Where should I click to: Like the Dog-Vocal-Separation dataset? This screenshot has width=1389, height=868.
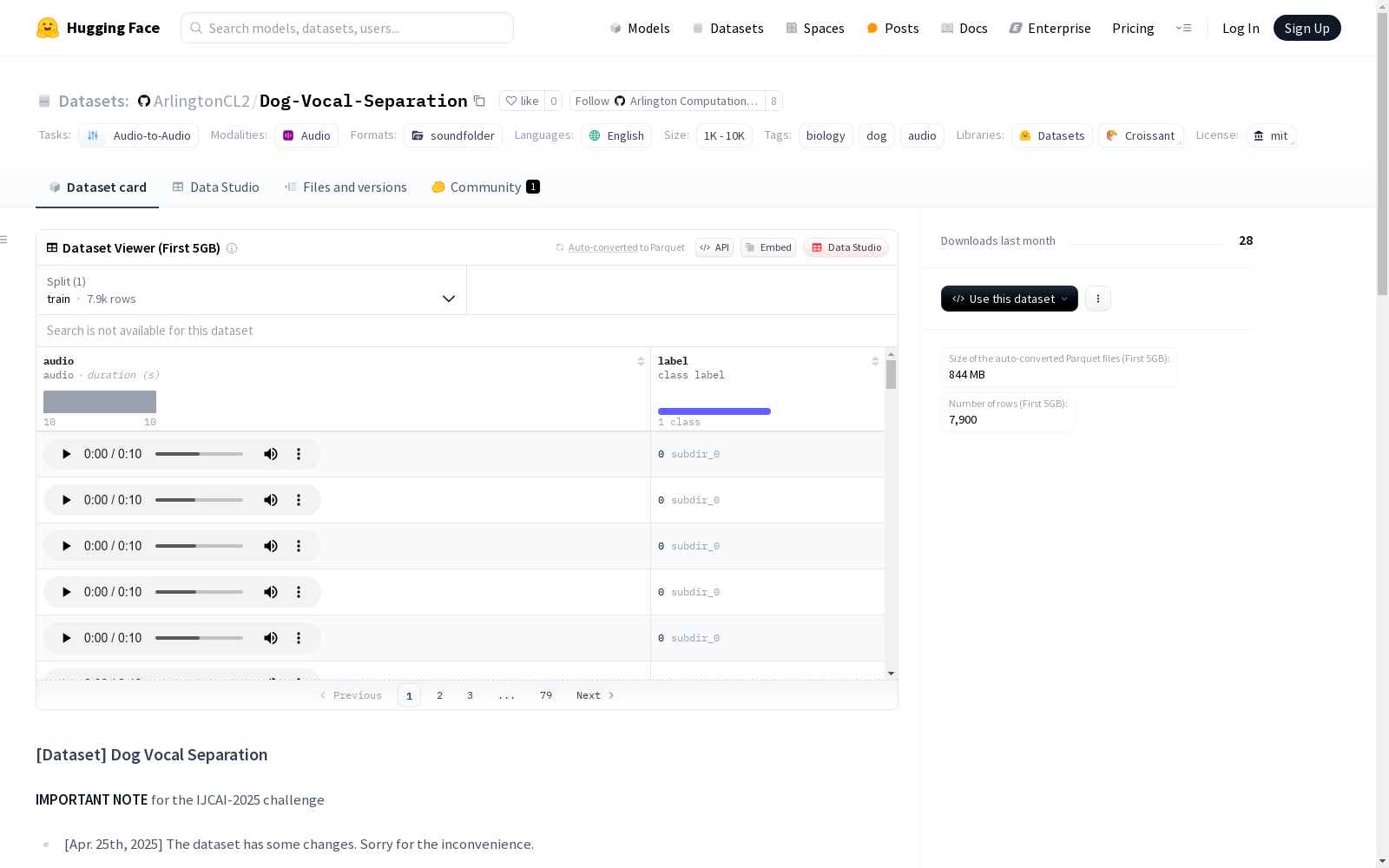[523, 101]
